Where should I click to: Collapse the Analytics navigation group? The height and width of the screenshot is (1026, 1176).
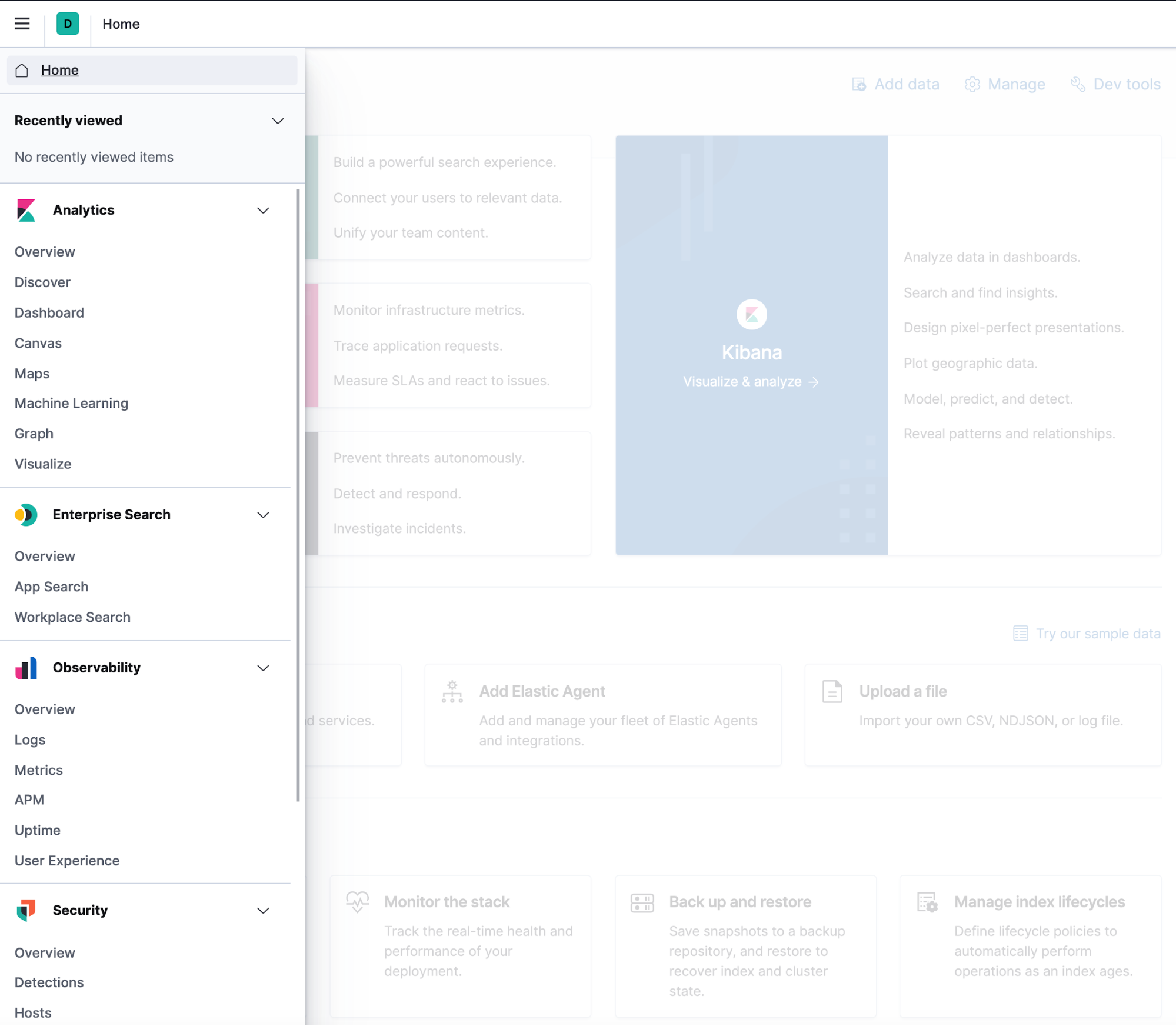click(x=263, y=210)
